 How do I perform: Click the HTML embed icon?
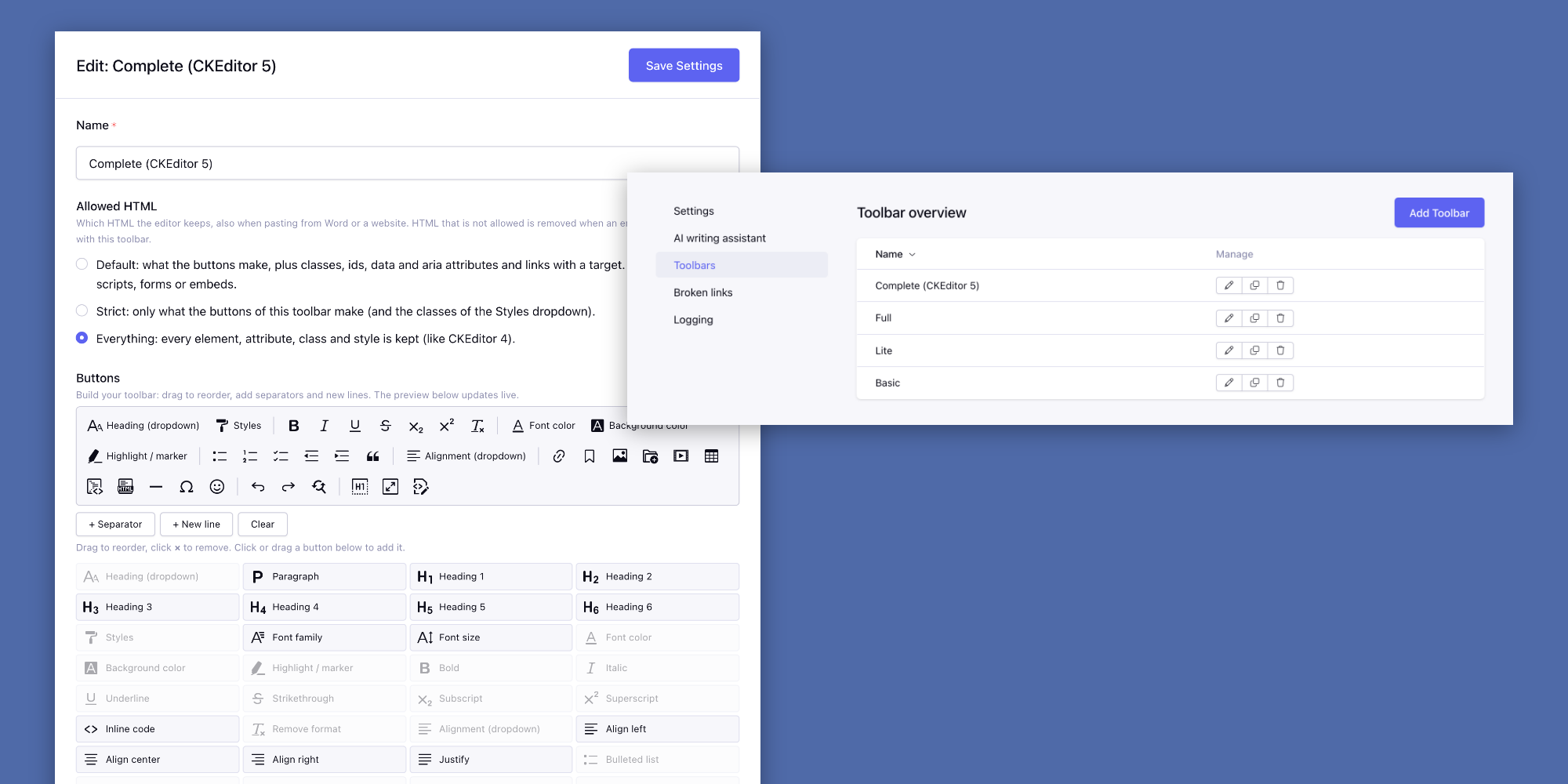[x=125, y=487]
